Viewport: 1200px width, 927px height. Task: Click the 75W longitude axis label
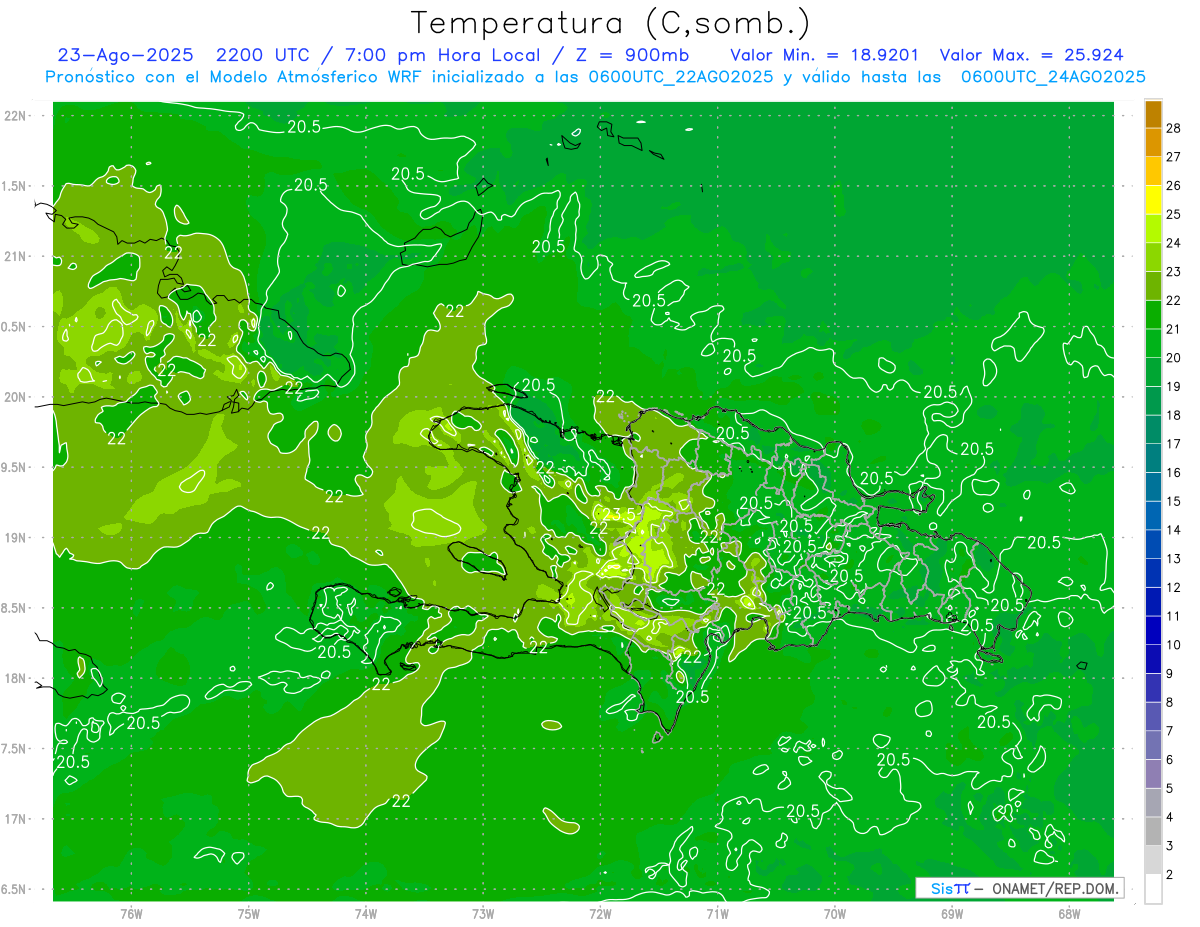pos(249,915)
